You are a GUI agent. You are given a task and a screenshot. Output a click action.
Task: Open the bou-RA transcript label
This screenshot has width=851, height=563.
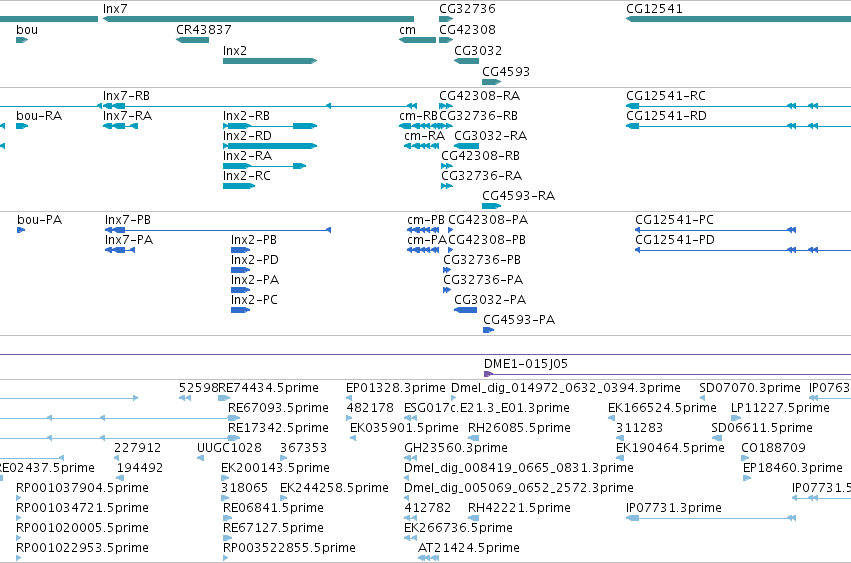(x=39, y=116)
